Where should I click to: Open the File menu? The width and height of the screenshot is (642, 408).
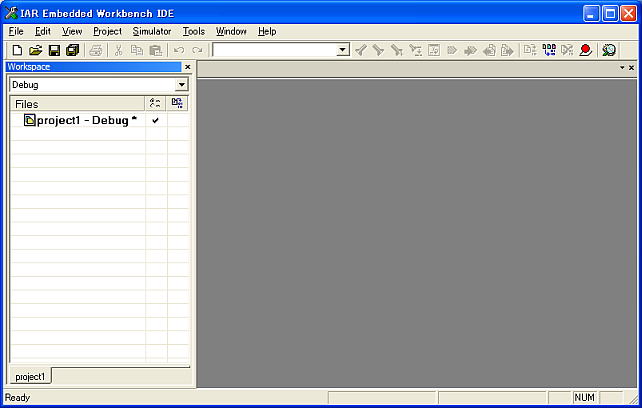click(16, 31)
